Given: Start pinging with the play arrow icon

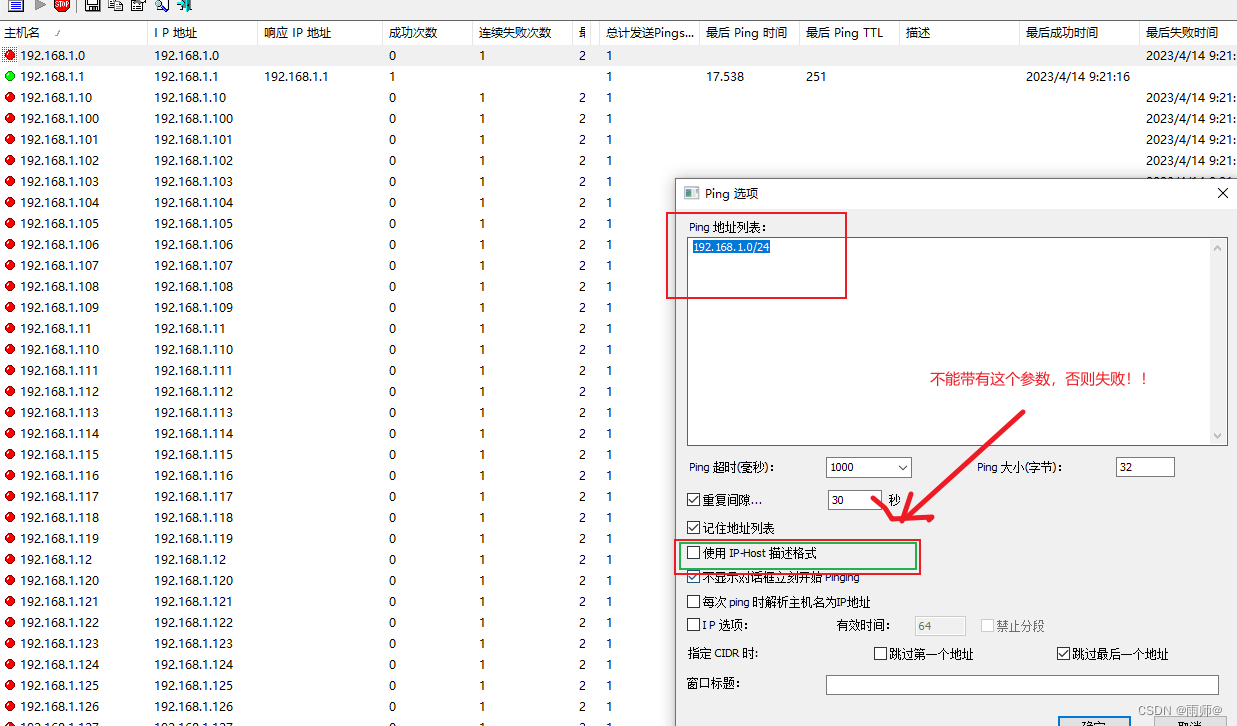Looking at the screenshot, I should (40, 6).
